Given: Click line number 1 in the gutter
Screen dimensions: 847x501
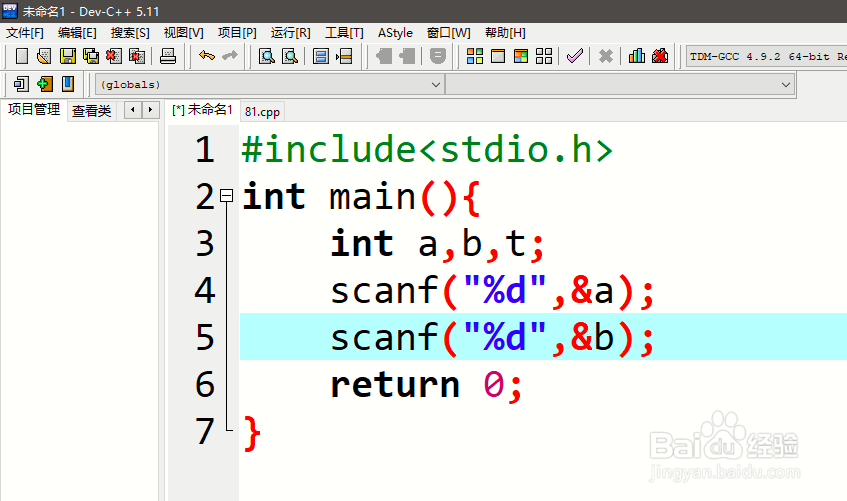Looking at the screenshot, I should [205, 150].
